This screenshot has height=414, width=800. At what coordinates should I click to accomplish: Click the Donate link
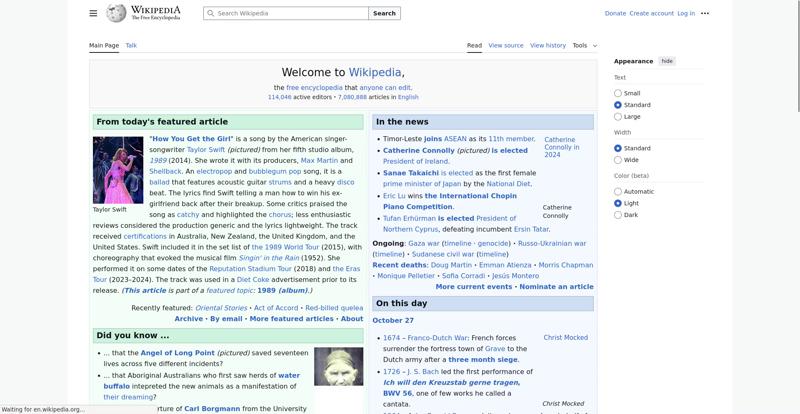(615, 13)
